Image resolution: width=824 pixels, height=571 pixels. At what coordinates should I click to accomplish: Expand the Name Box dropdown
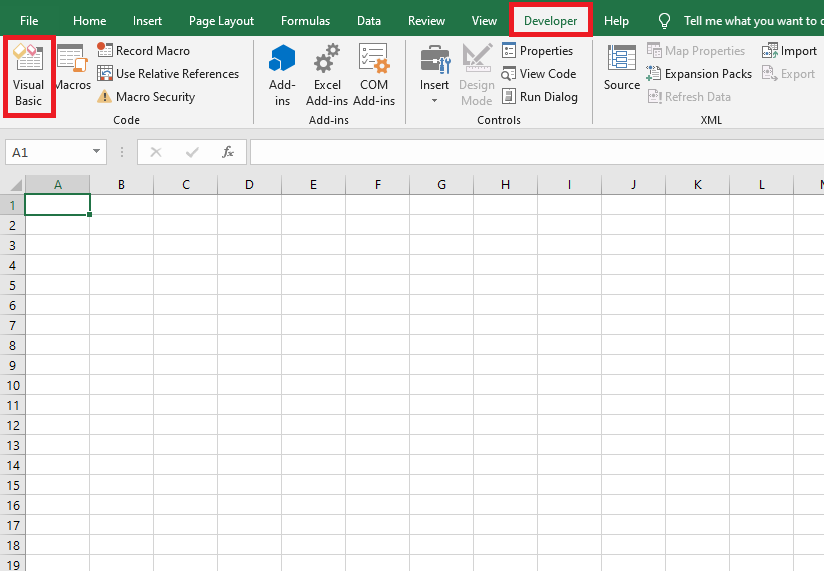pyautogui.click(x=96, y=152)
